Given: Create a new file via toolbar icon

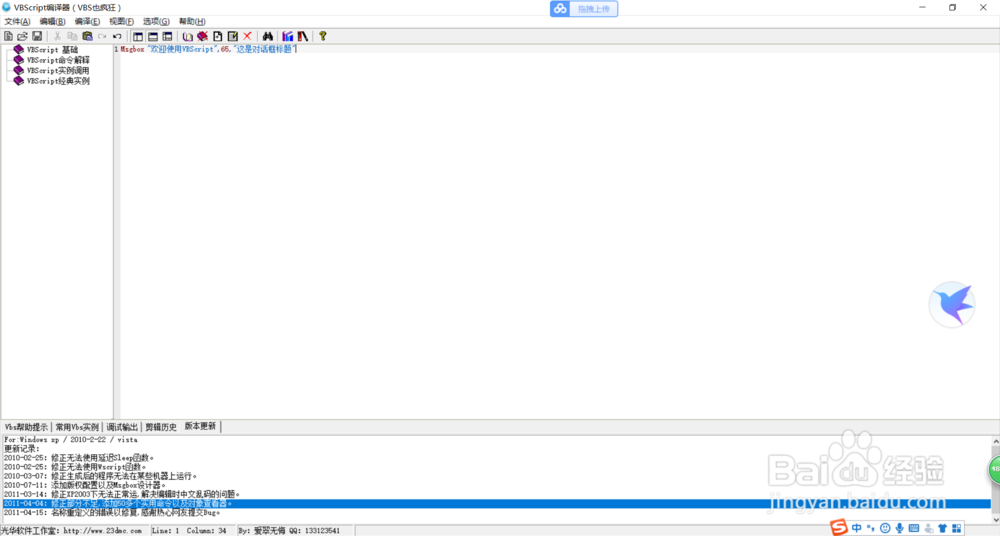Looking at the screenshot, I should click(x=8, y=36).
